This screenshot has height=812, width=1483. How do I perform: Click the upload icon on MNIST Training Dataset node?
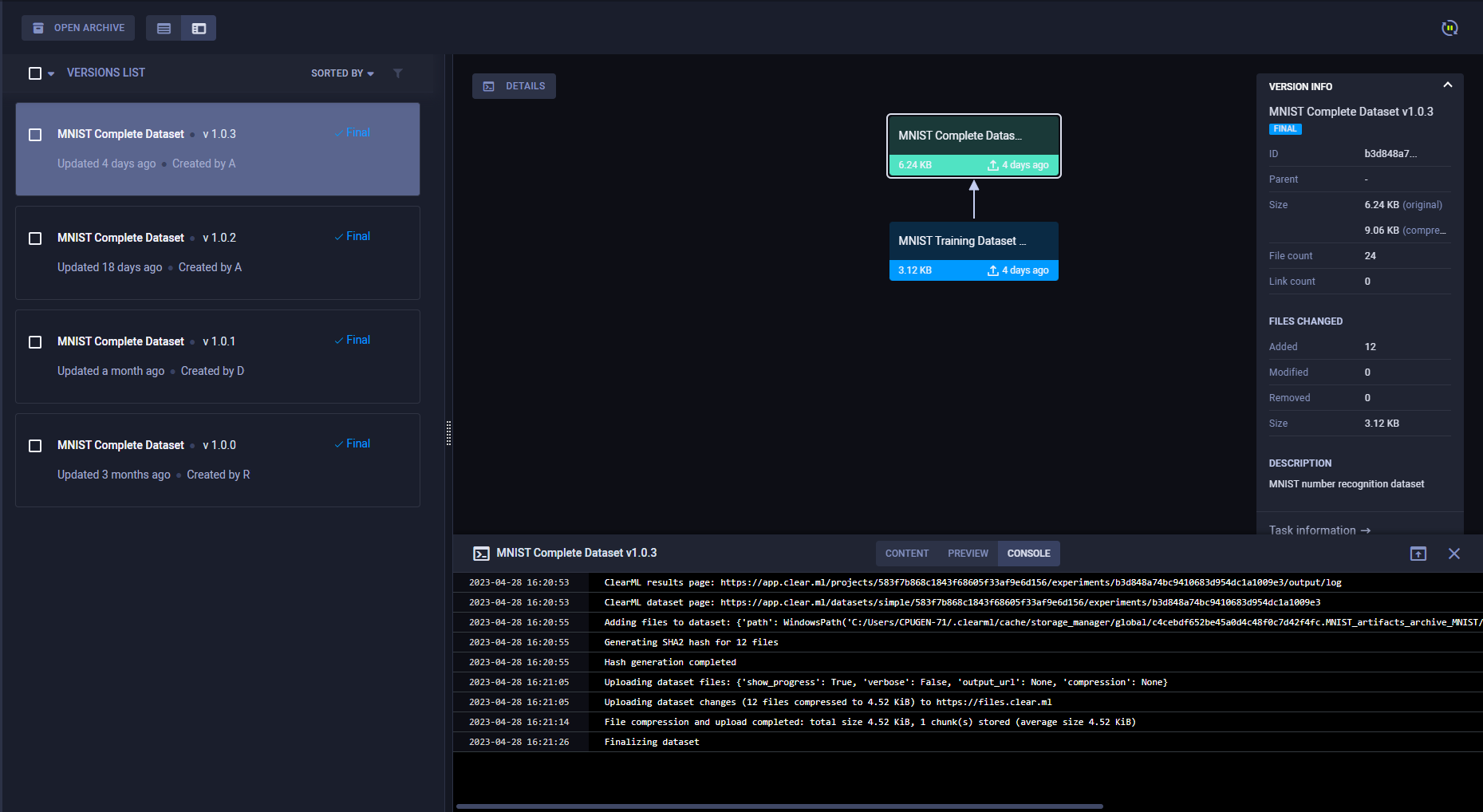(992, 270)
